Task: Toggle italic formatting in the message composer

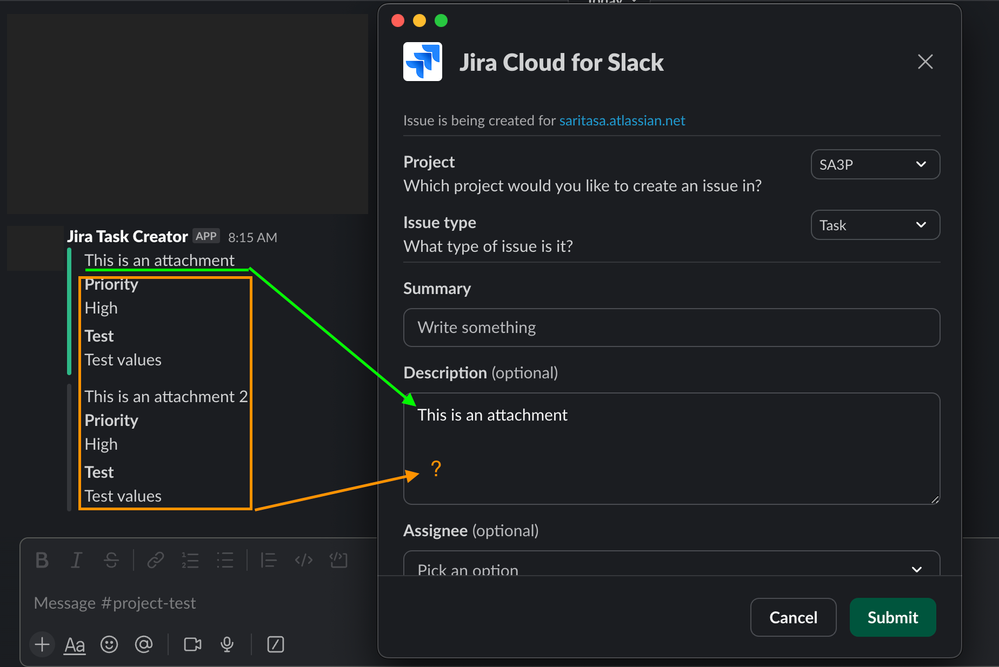Action: click(76, 560)
